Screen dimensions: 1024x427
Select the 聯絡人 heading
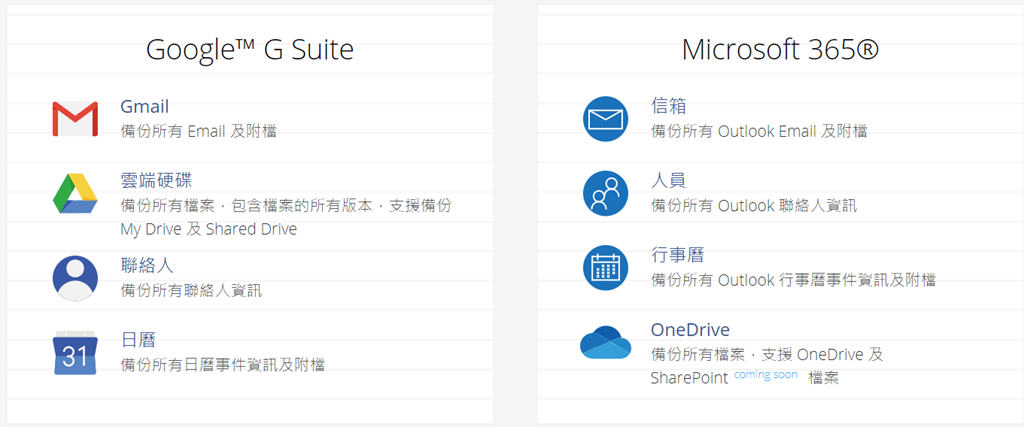click(147, 265)
